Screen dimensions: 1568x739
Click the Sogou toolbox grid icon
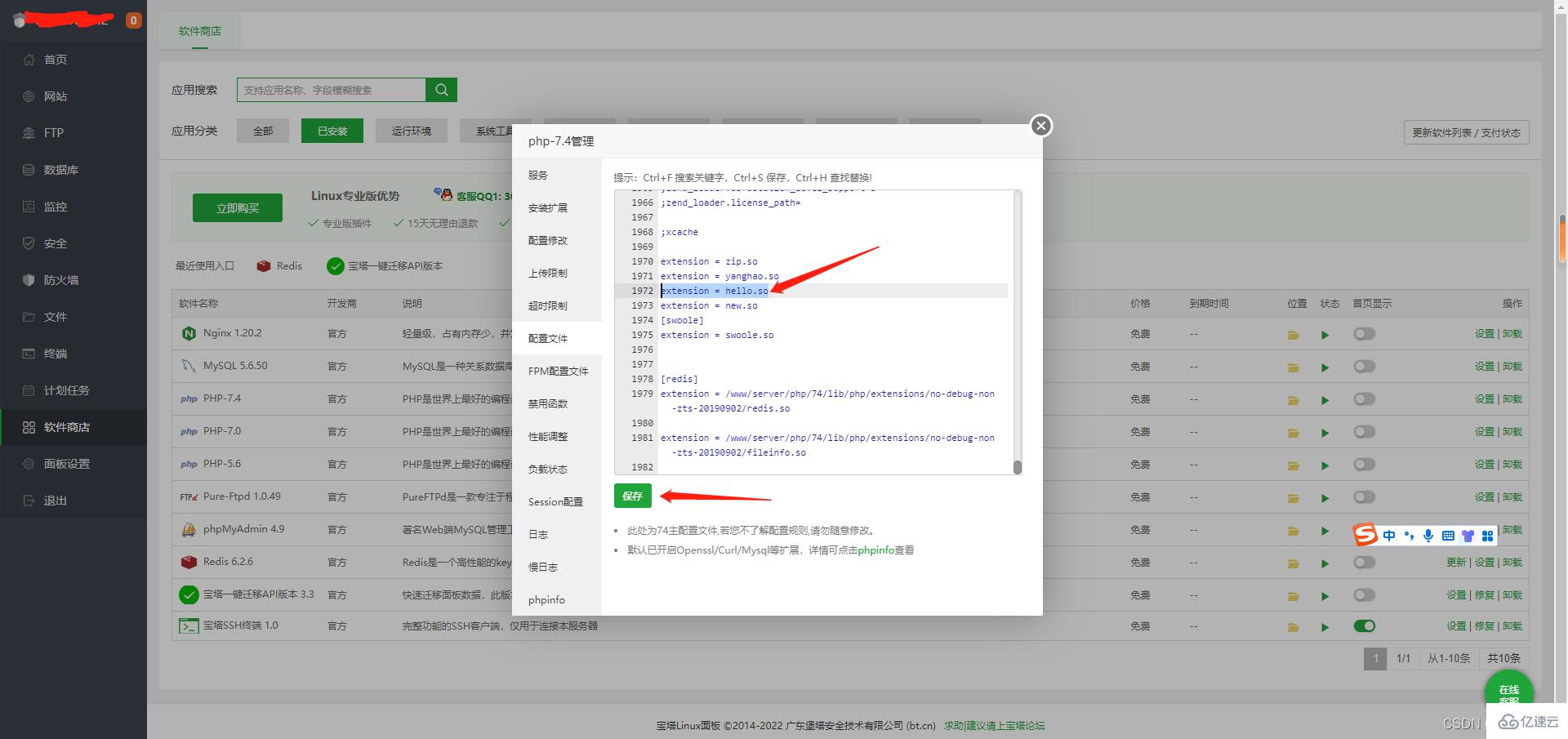1487,536
